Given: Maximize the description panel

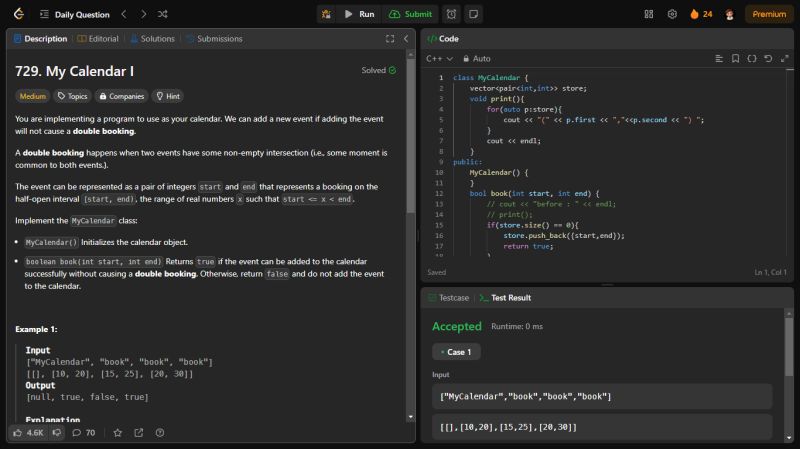Looking at the screenshot, I should point(390,39).
